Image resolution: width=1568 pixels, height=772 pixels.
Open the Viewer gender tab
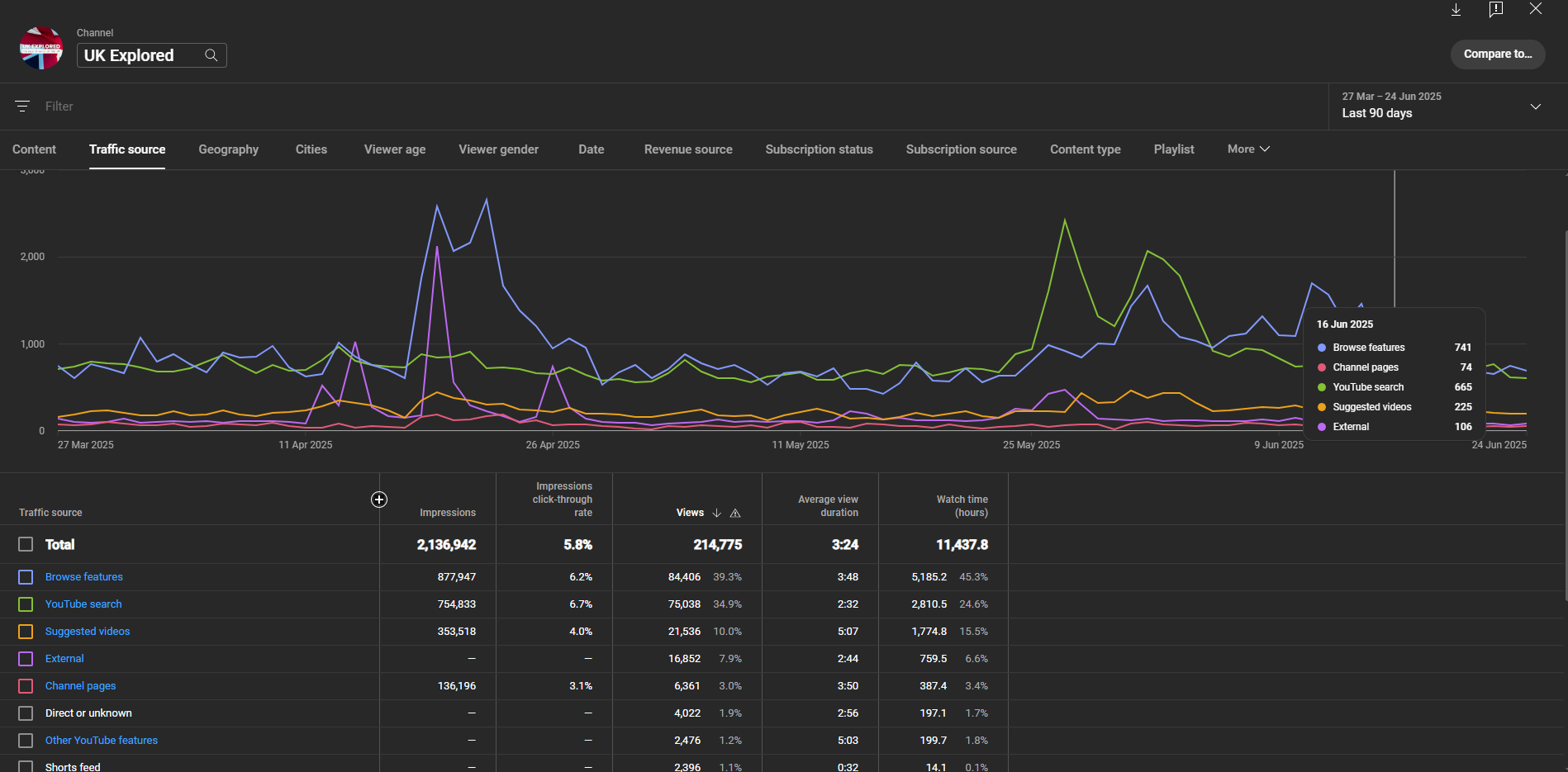click(x=499, y=149)
